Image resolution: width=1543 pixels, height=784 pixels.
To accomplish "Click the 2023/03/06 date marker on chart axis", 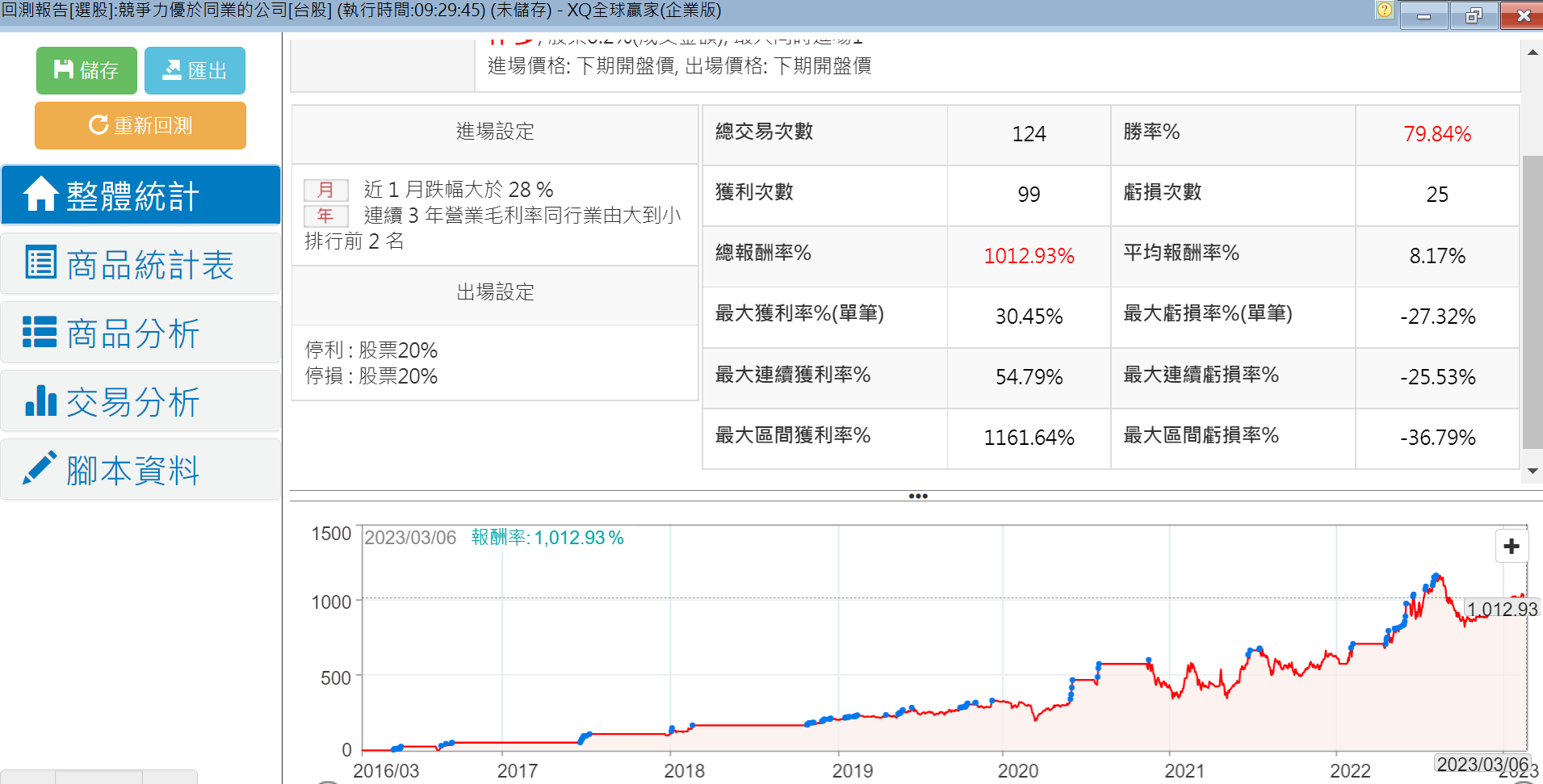I will [x=1482, y=764].
